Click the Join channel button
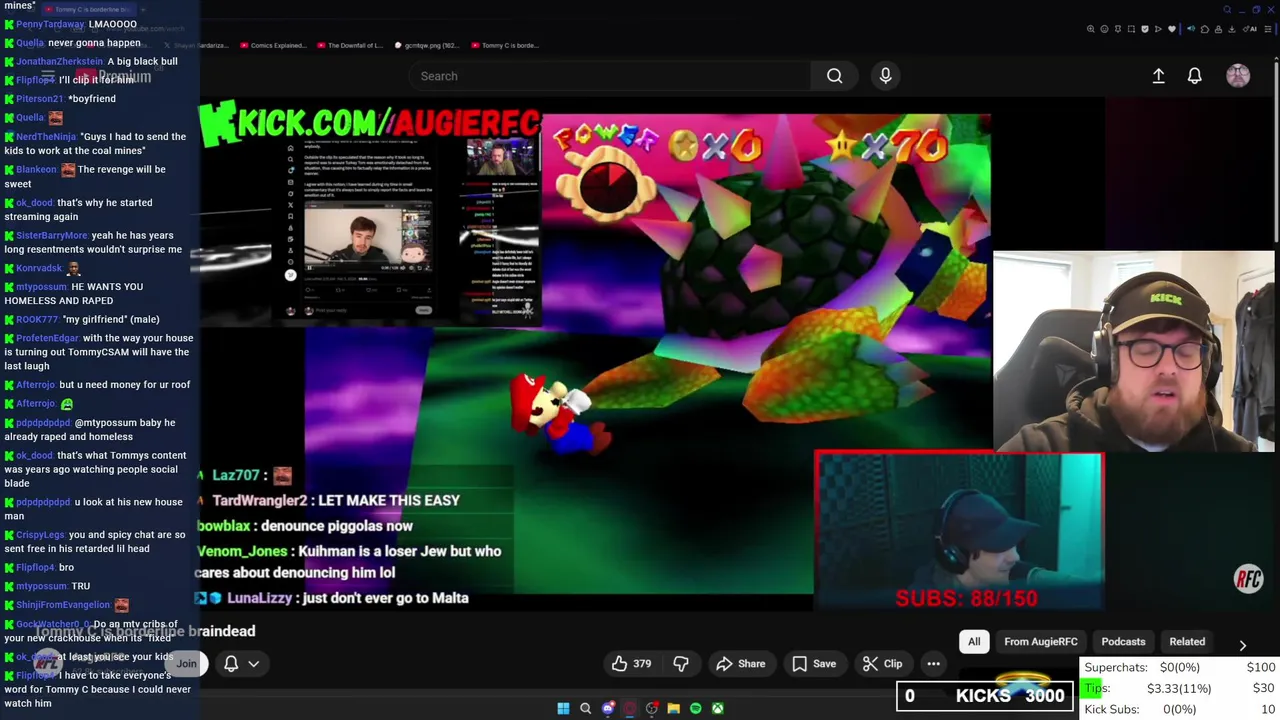This screenshot has width=1280, height=720. click(186, 663)
